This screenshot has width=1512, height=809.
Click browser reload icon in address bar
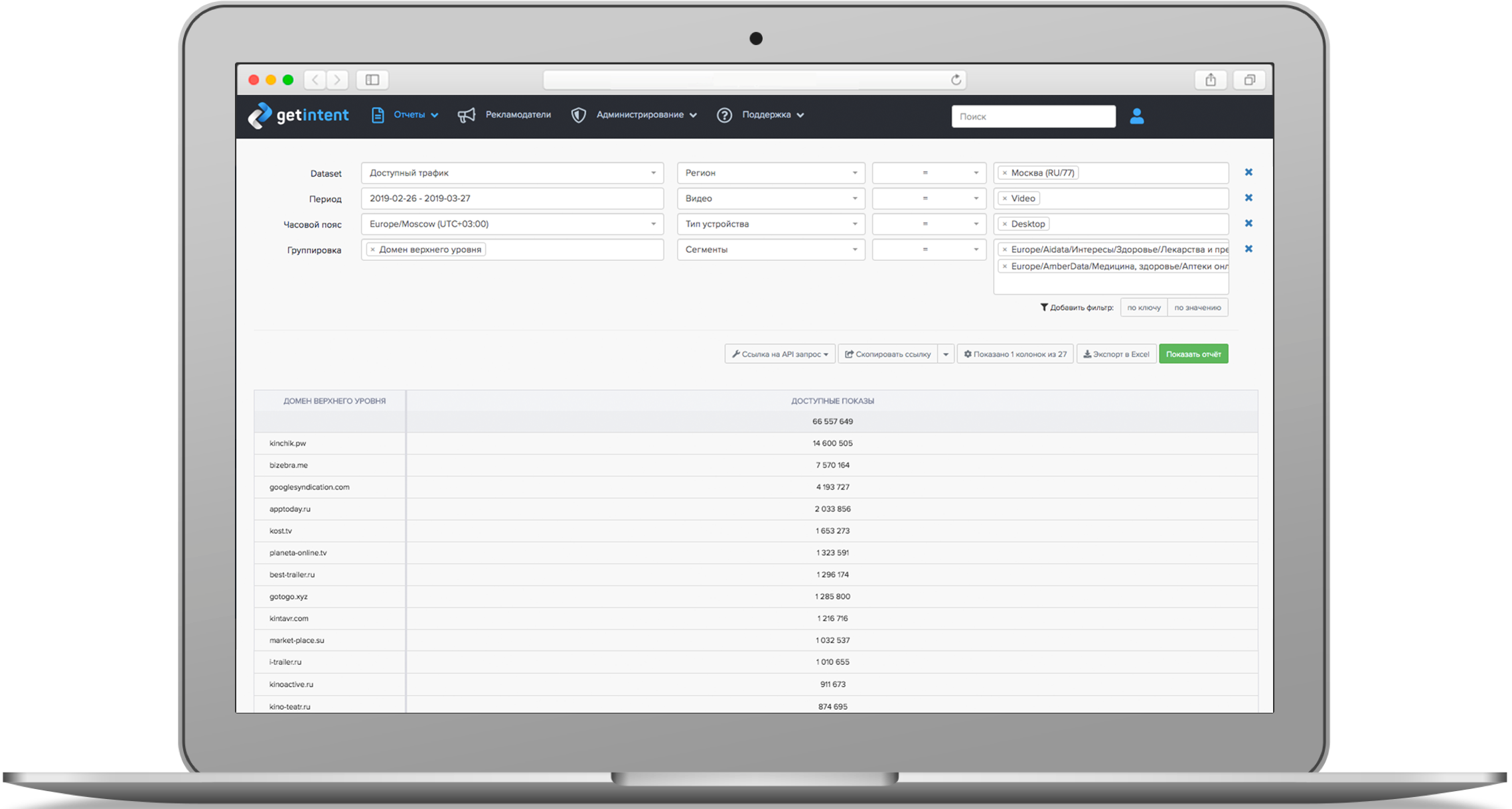955,80
